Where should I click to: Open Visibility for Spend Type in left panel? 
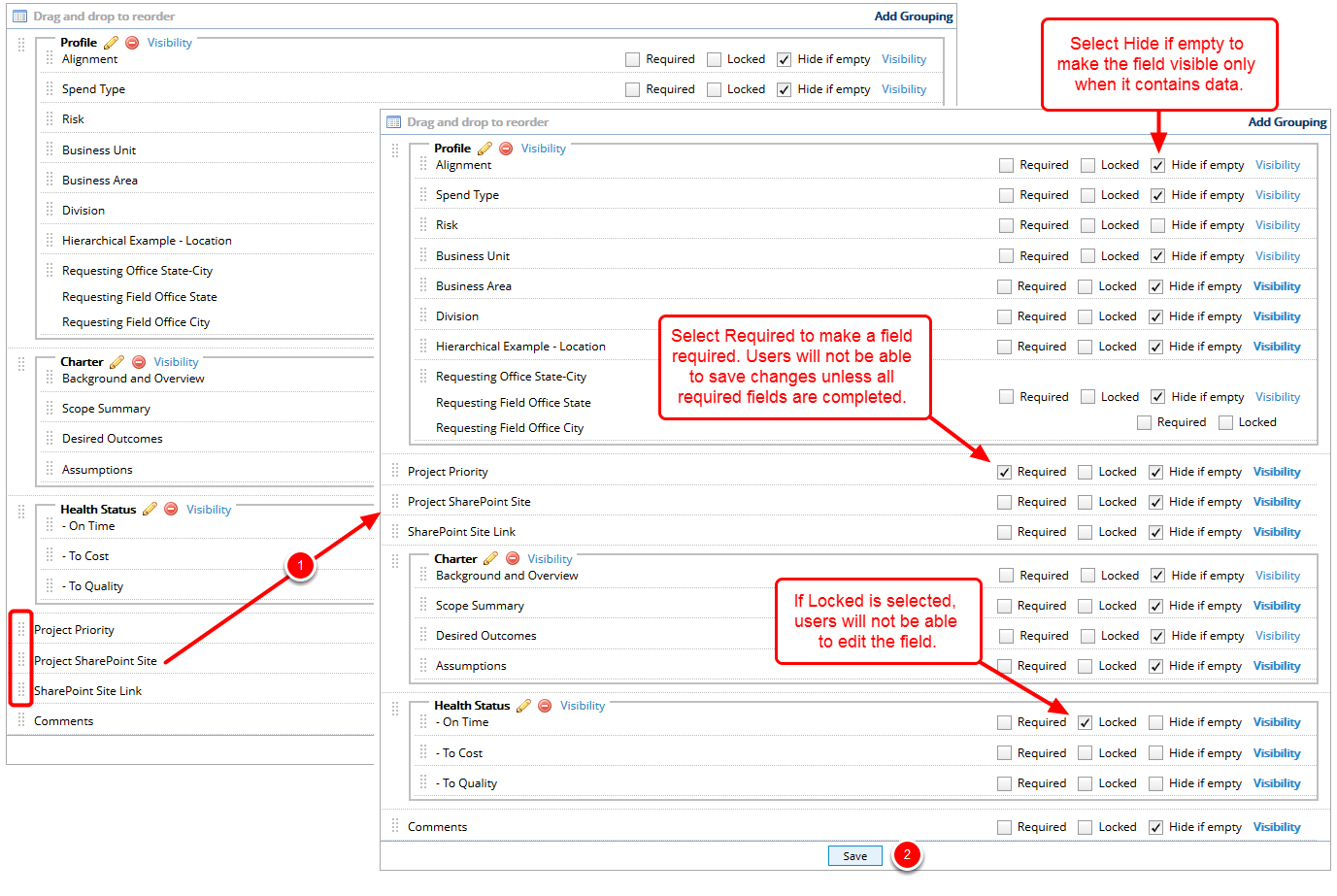pyautogui.click(x=904, y=89)
